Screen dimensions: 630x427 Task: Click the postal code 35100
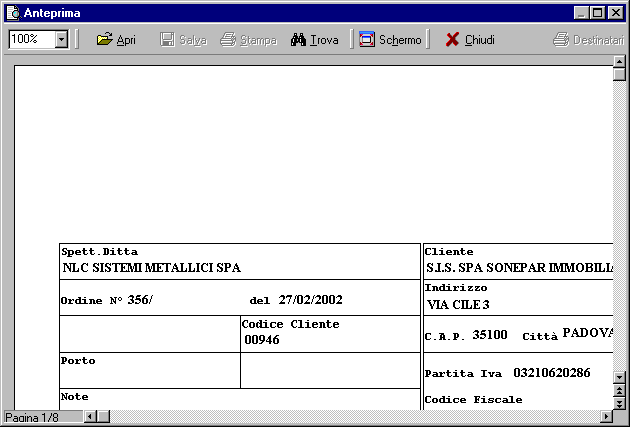coord(490,335)
